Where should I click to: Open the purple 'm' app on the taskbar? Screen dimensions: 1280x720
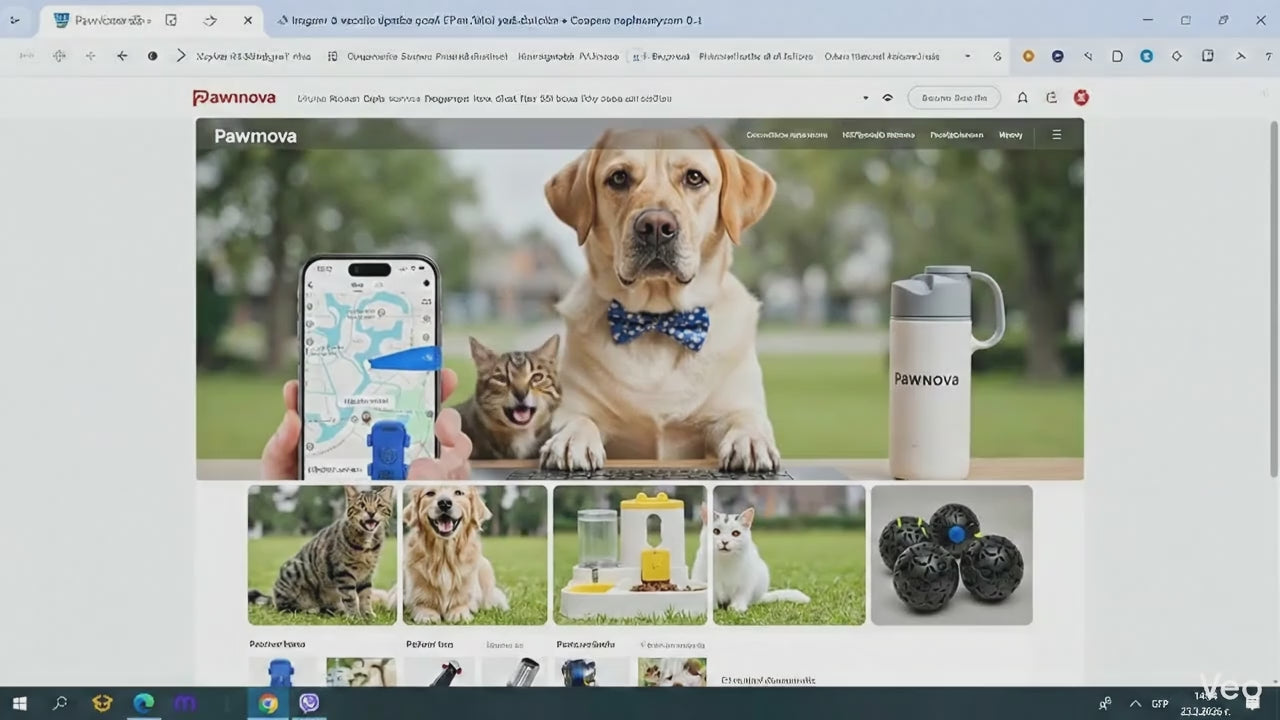point(185,703)
